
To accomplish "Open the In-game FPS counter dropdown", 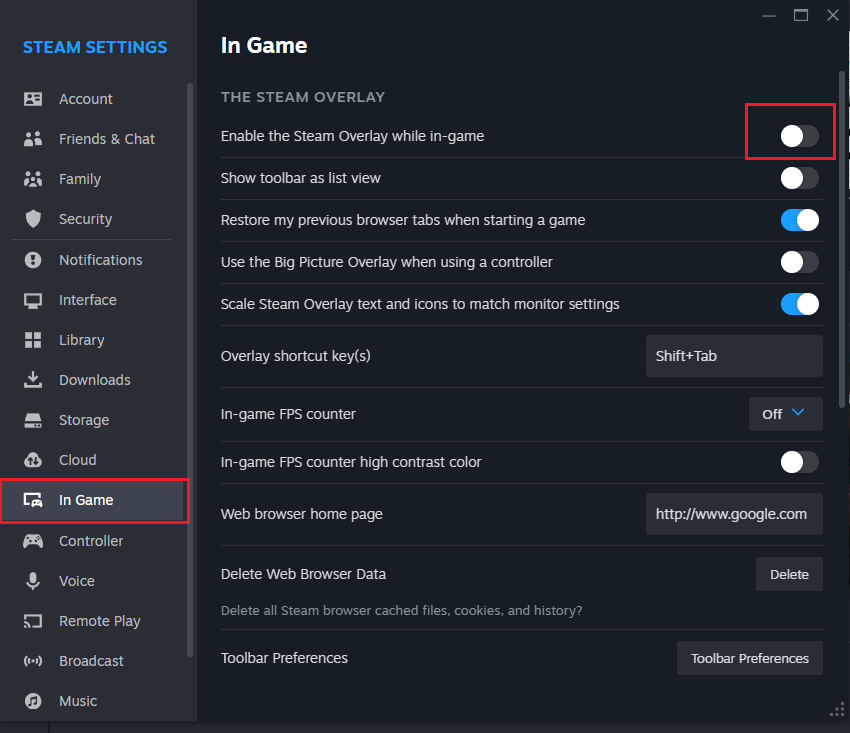I will [785, 414].
